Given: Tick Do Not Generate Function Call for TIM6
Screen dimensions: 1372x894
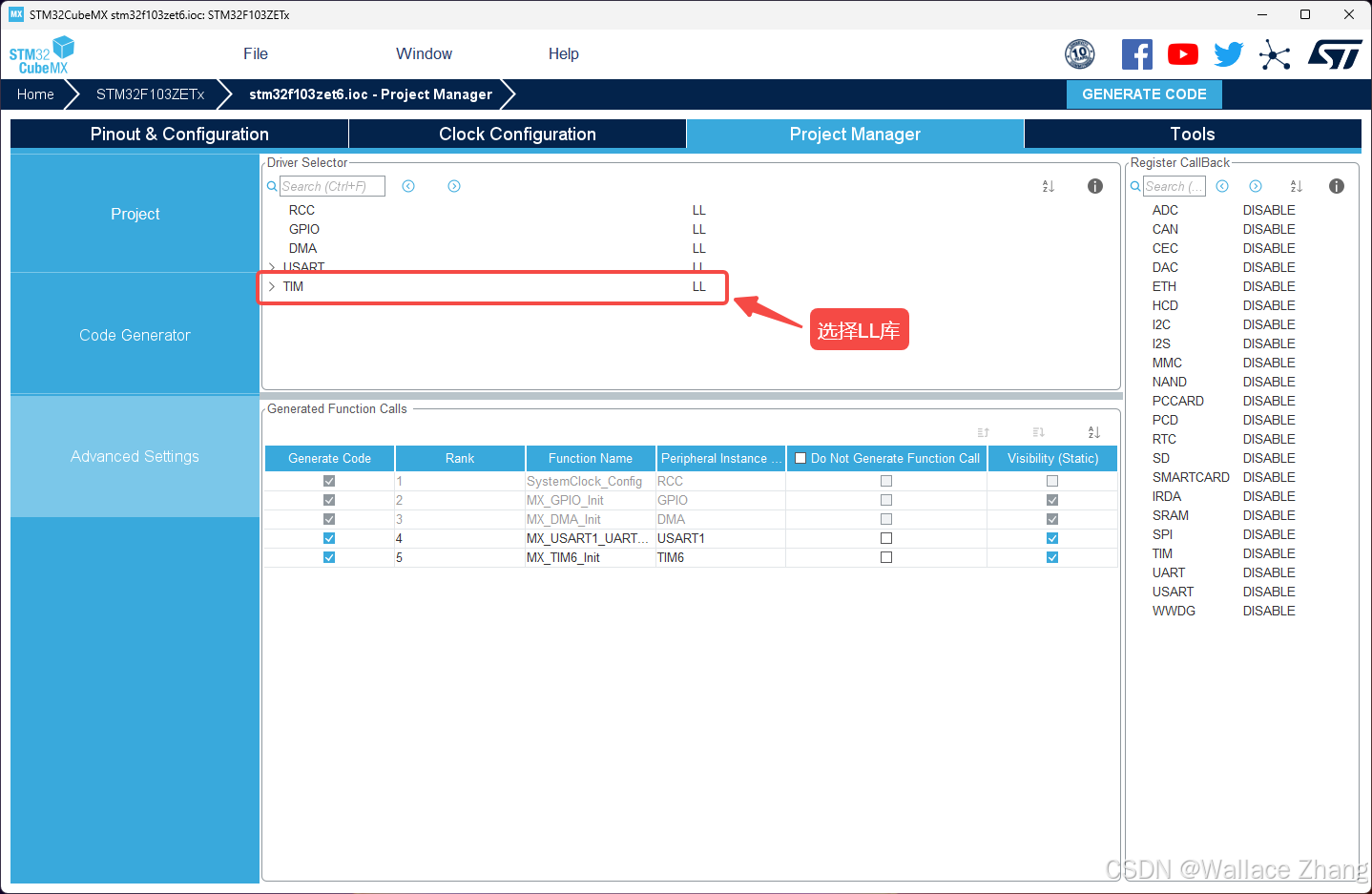Looking at the screenshot, I should 886,557.
